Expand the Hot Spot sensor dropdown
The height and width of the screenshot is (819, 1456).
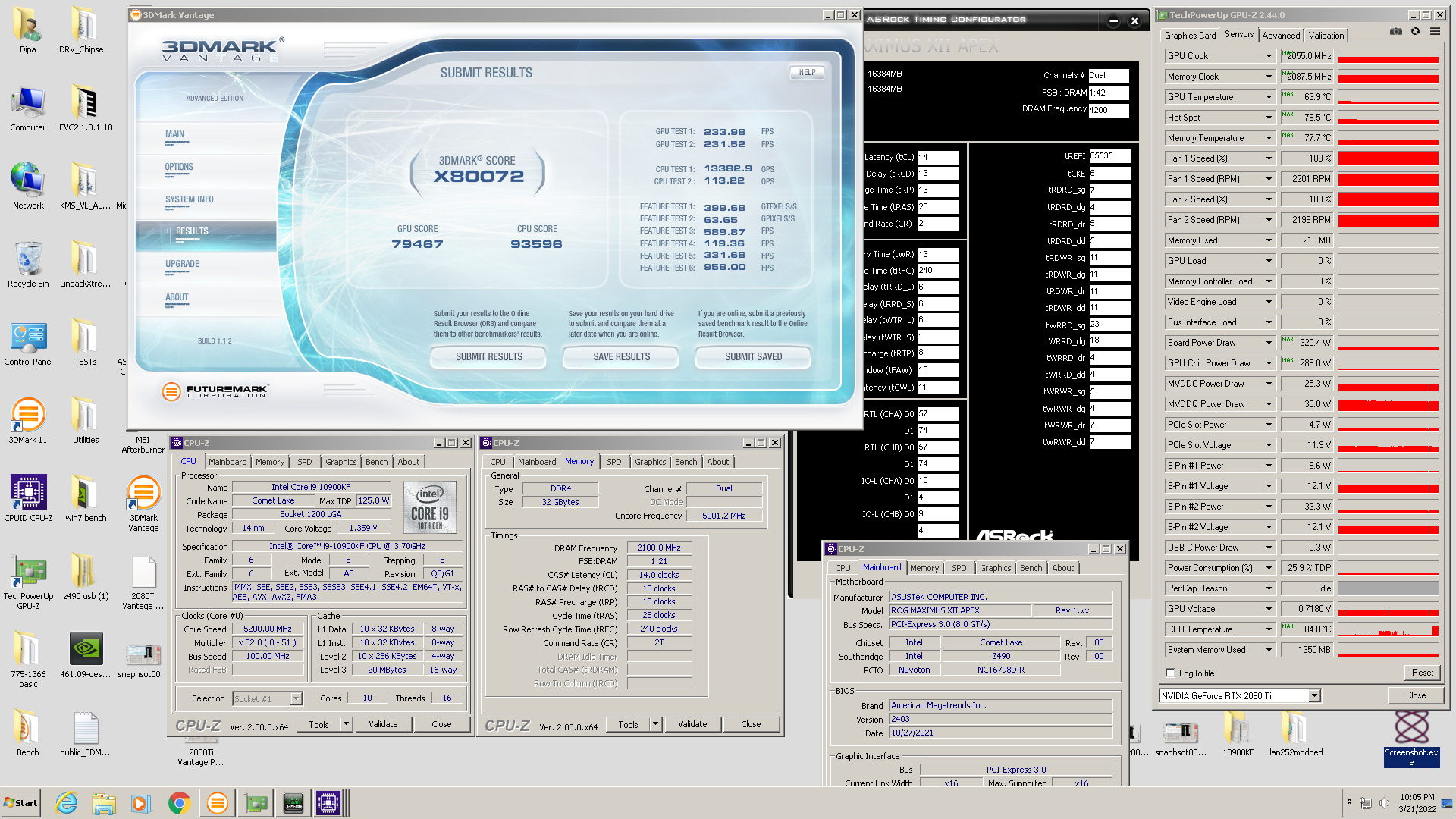1269,118
